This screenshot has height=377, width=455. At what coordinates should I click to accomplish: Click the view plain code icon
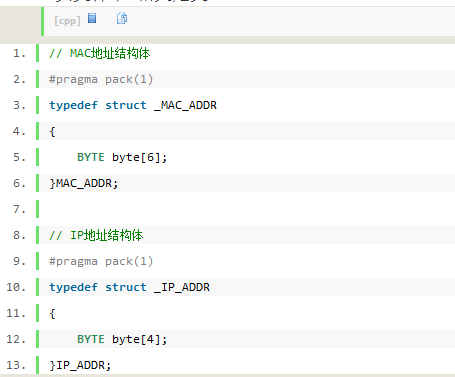tap(92, 18)
